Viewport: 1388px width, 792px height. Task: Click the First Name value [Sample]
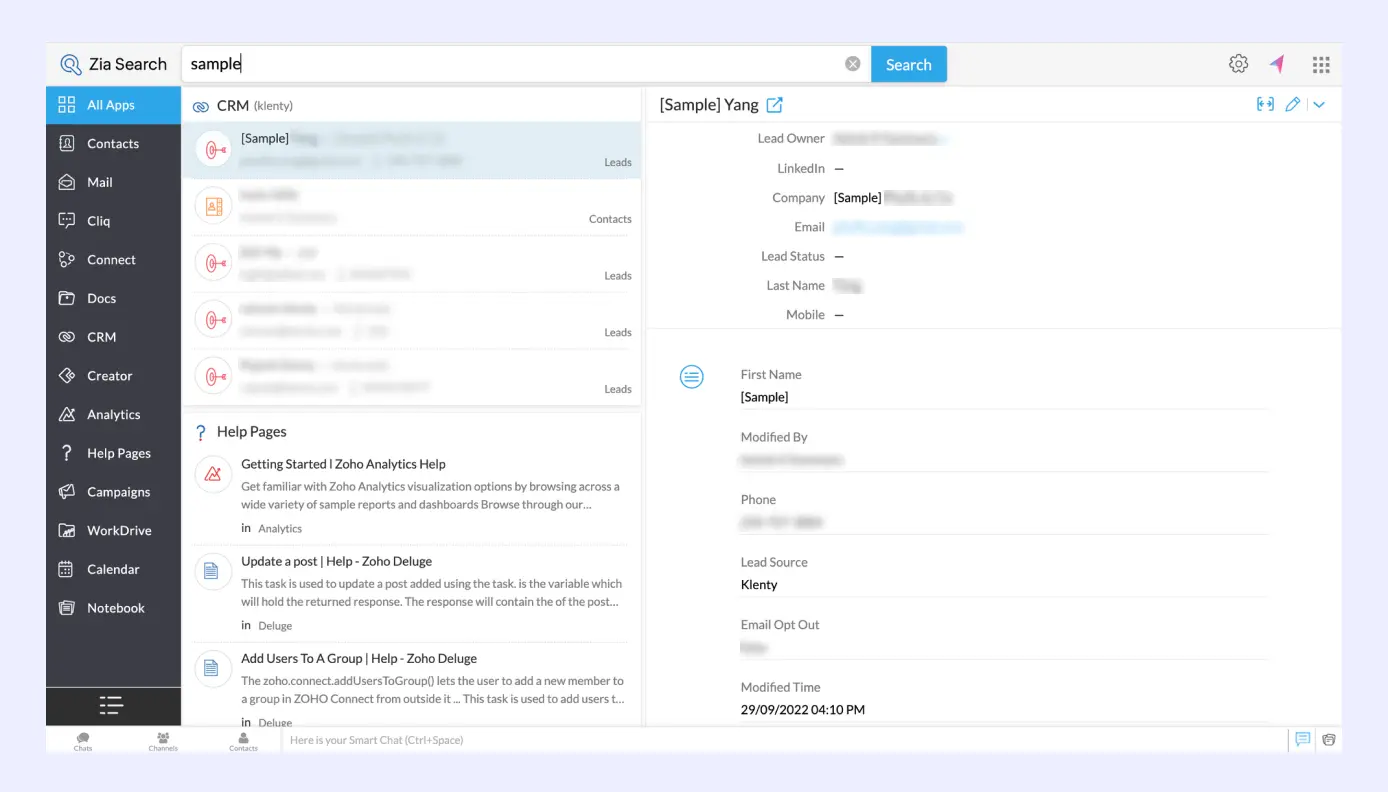(765, 397)
